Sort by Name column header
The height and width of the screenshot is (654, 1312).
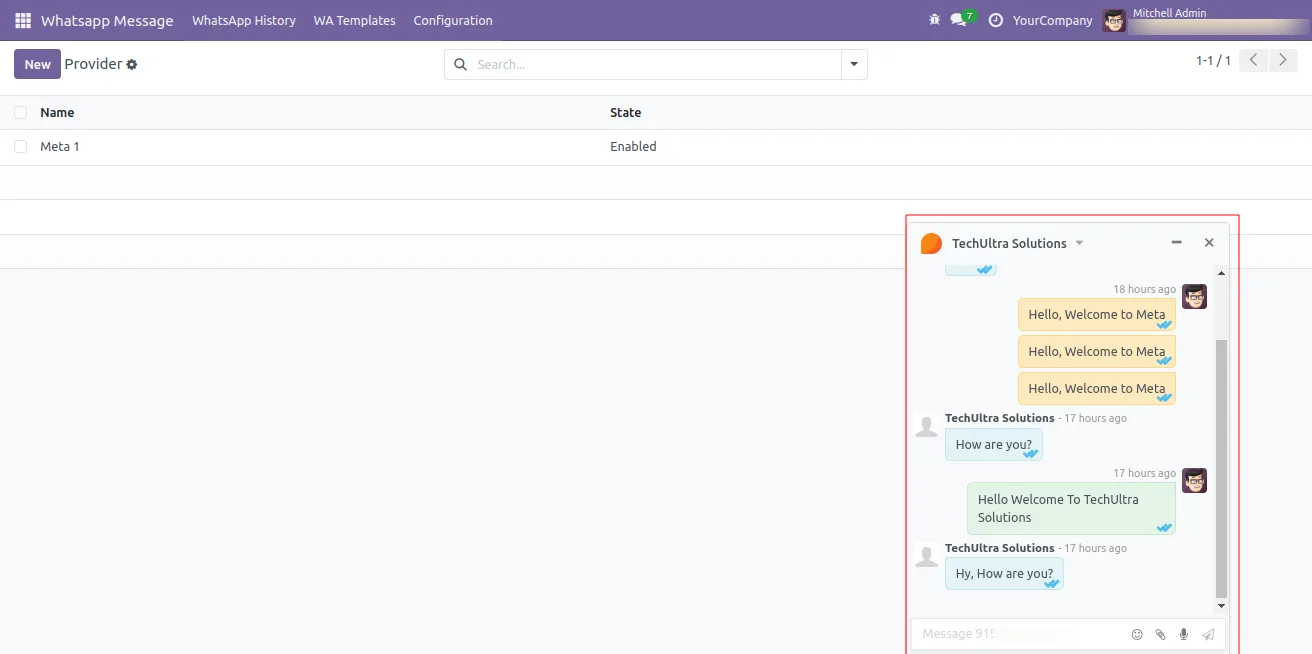click(57, 113)
